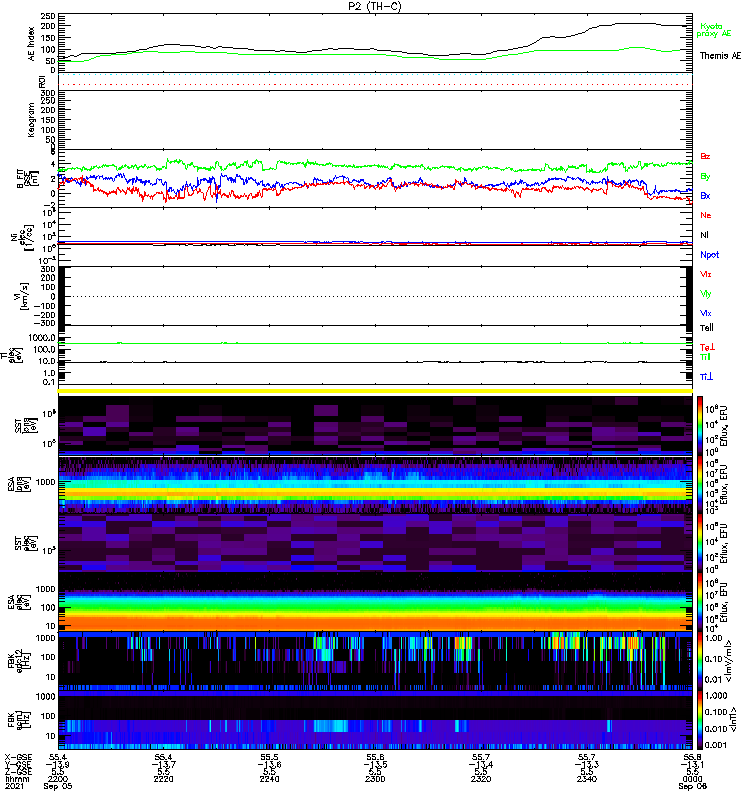Image resolution: width=750 pixels, height=800 pixels.
Task: Select the blue Vix velocity legend label
Action: pos(706,313)
